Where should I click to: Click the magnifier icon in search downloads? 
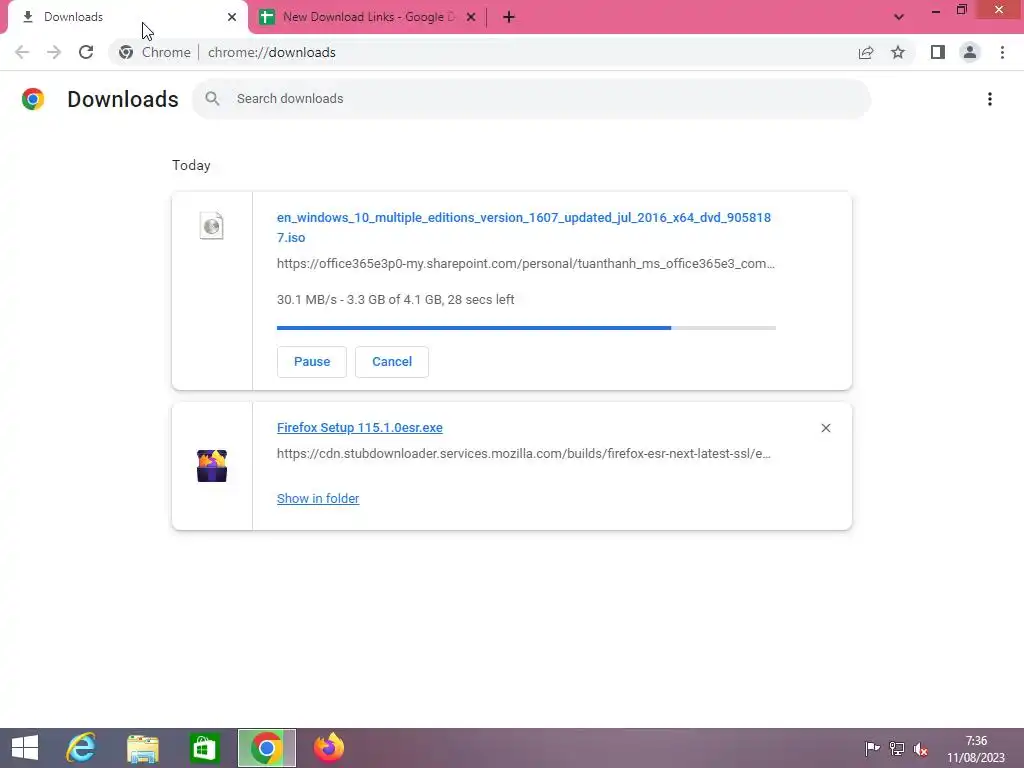[212, 99]
